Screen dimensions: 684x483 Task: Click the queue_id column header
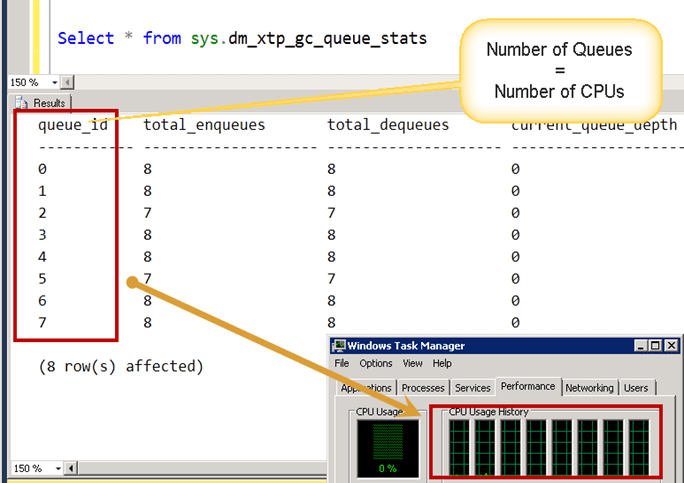pos(72,125)
